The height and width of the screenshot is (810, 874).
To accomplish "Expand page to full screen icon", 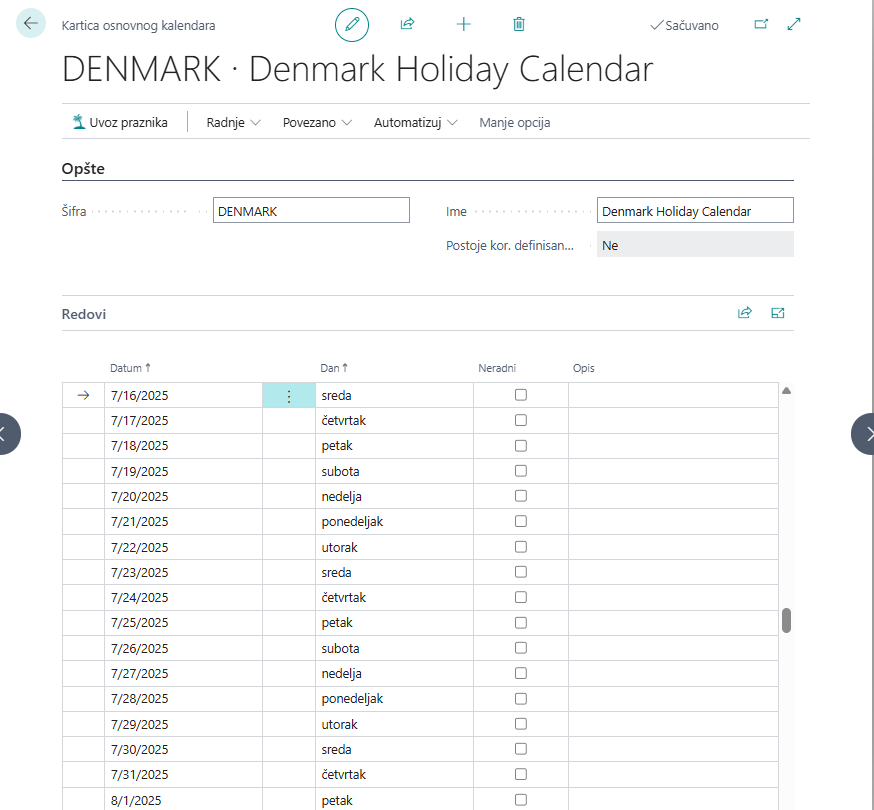I will [794, 24].
